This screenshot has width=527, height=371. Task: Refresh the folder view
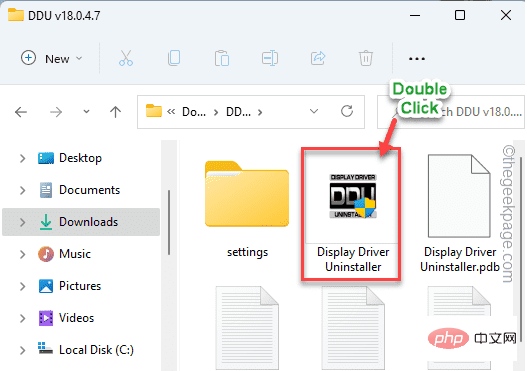coord(347,111)
